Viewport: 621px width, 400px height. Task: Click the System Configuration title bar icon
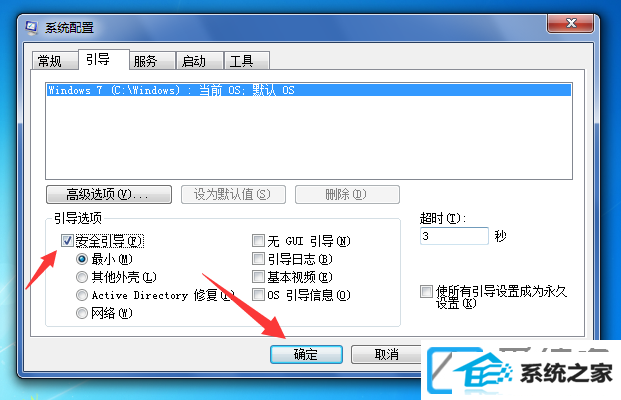pyautogui.click(x=31, y=27)
